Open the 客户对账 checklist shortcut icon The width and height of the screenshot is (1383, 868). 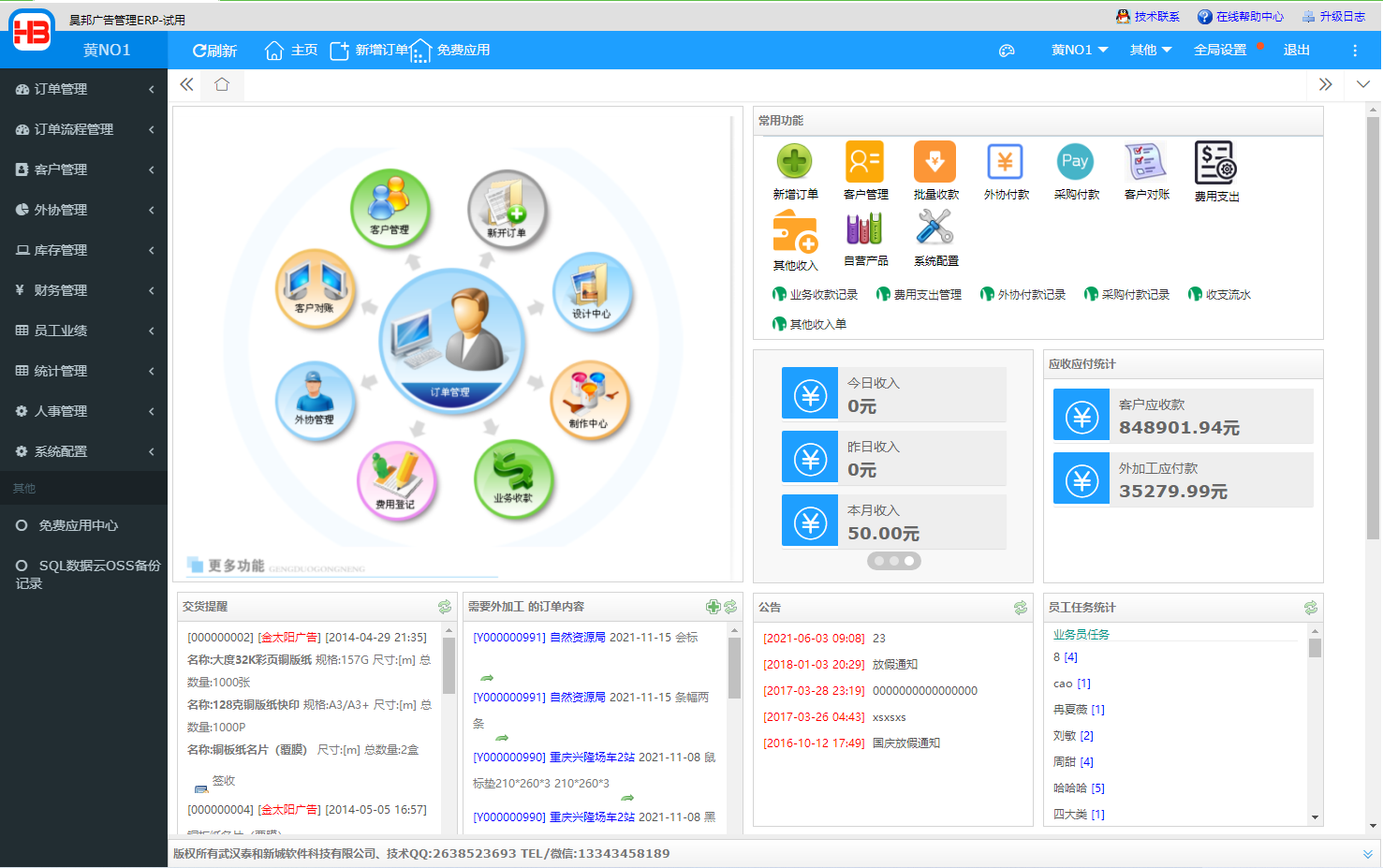1145,162
